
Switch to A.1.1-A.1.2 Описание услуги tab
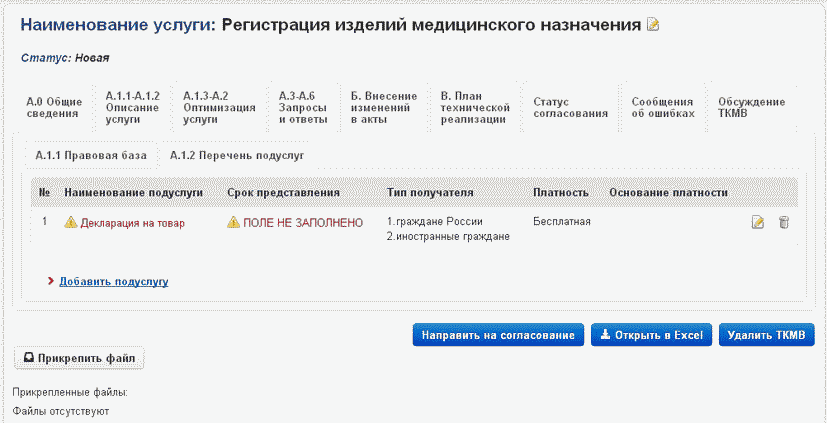click(x=132, y=107)
